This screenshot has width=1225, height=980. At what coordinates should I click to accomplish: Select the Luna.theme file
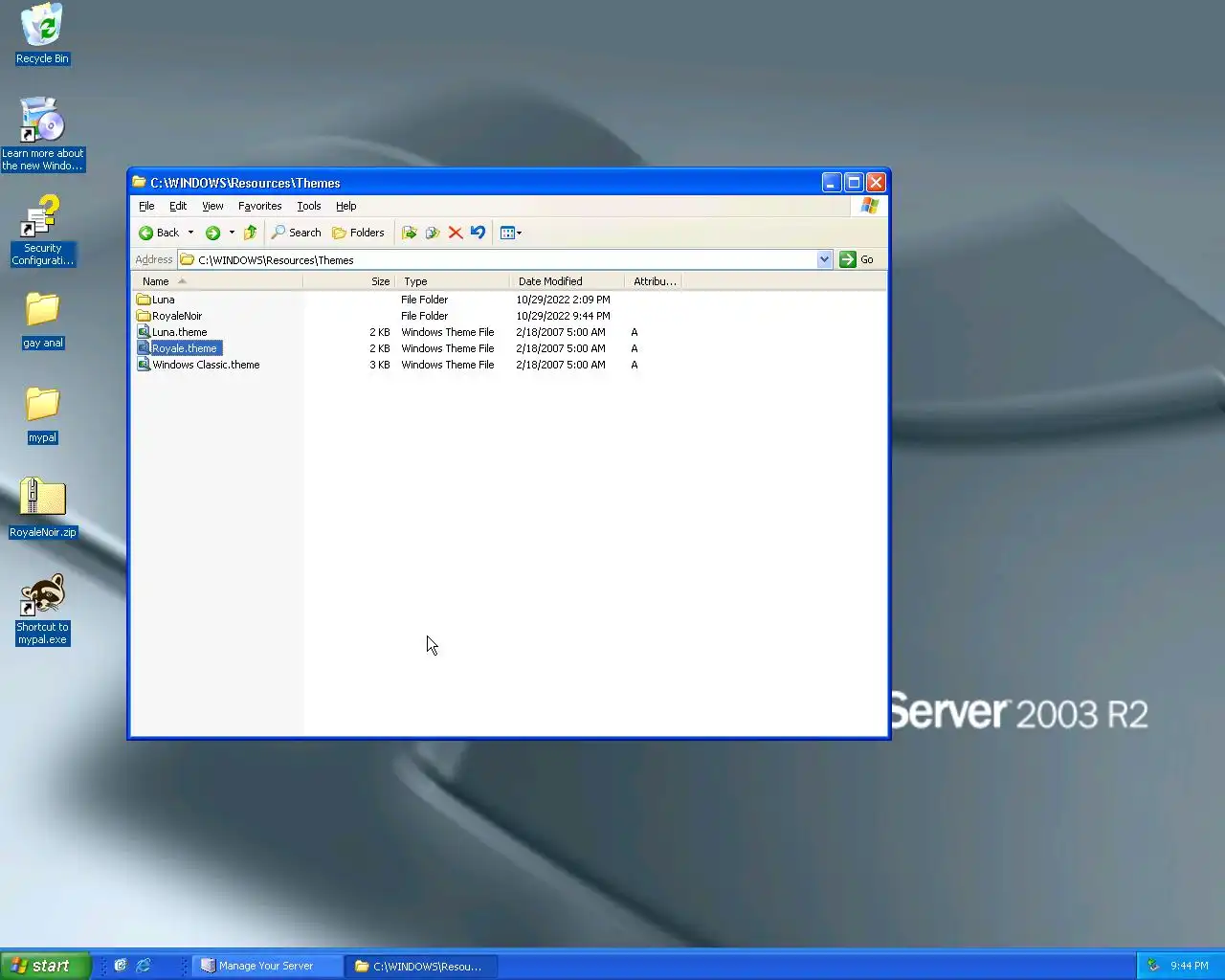172,332
